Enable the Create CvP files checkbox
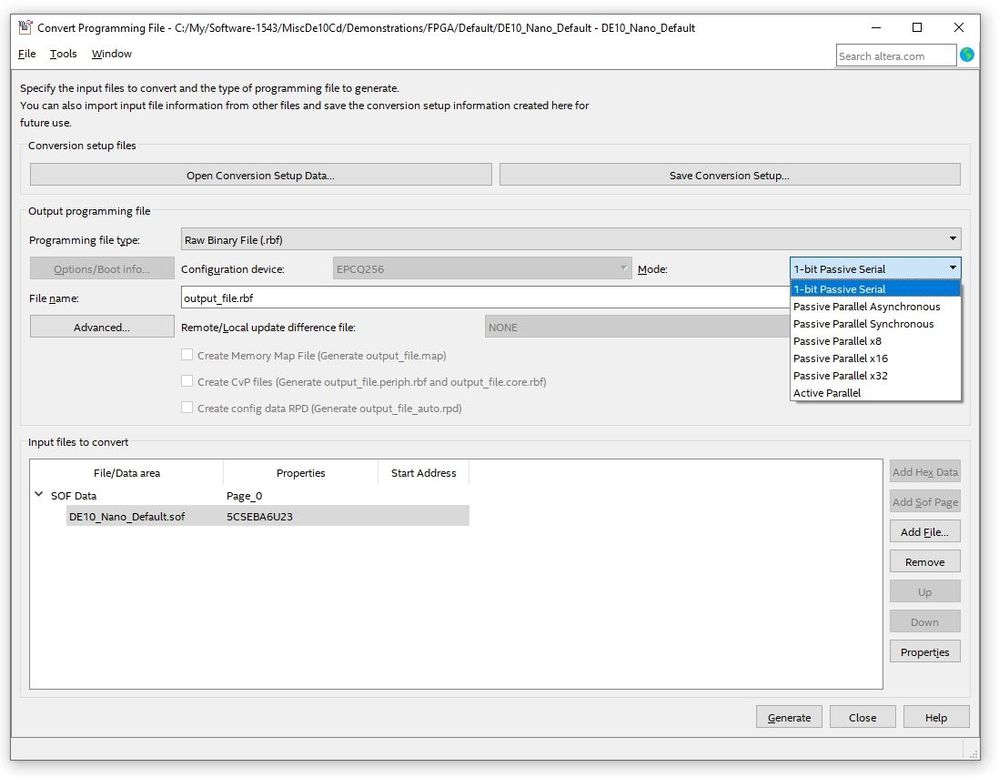The image size is (999, 777). coord(187,381)
